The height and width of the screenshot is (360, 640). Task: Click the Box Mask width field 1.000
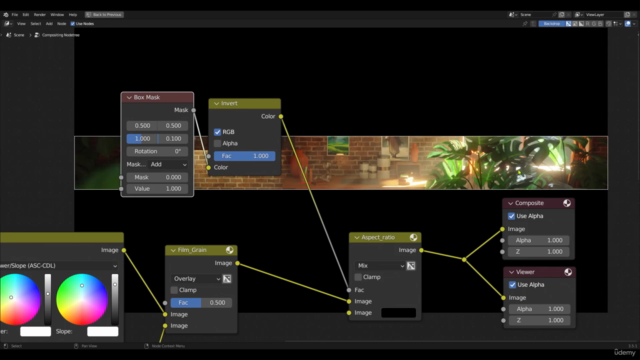point(142,139)
